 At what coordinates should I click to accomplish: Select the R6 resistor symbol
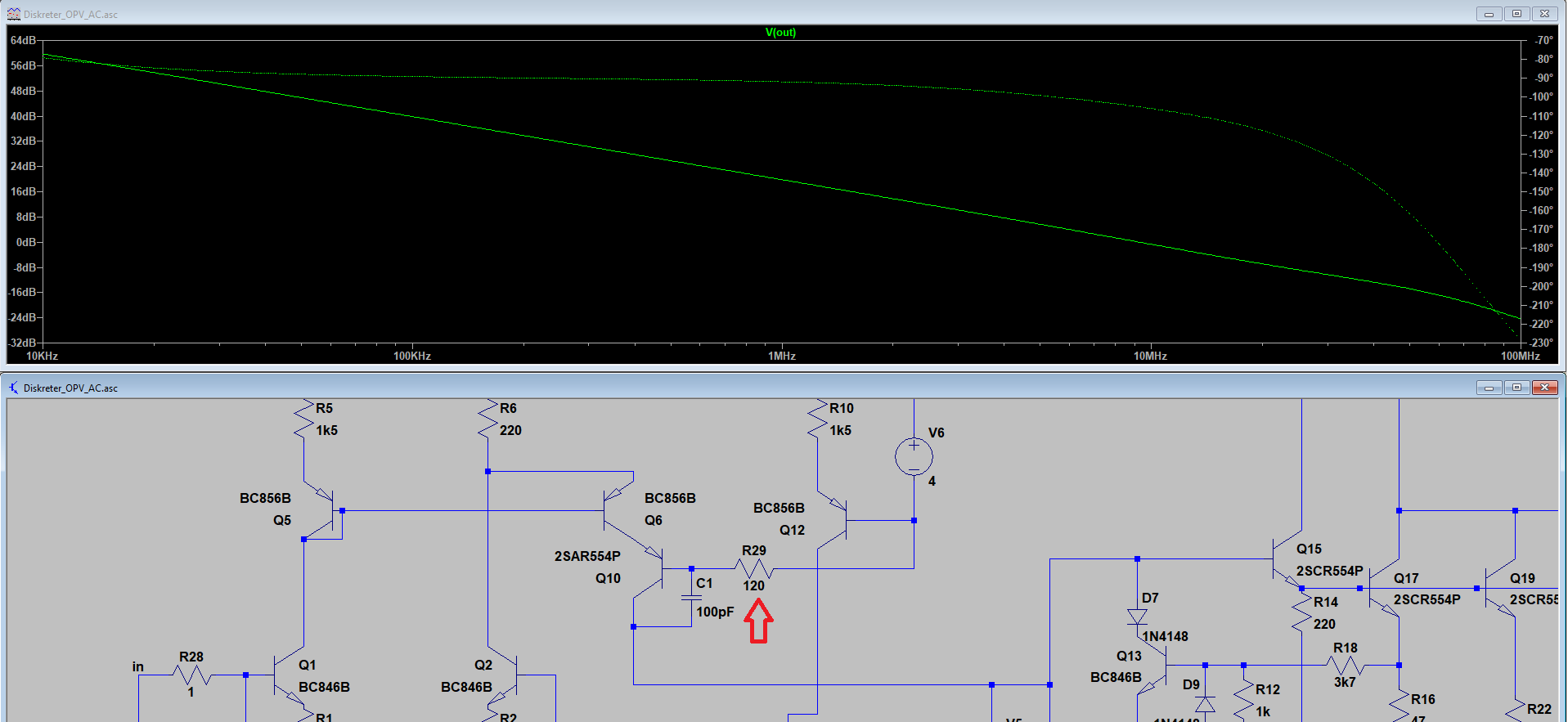pos(487,419)
